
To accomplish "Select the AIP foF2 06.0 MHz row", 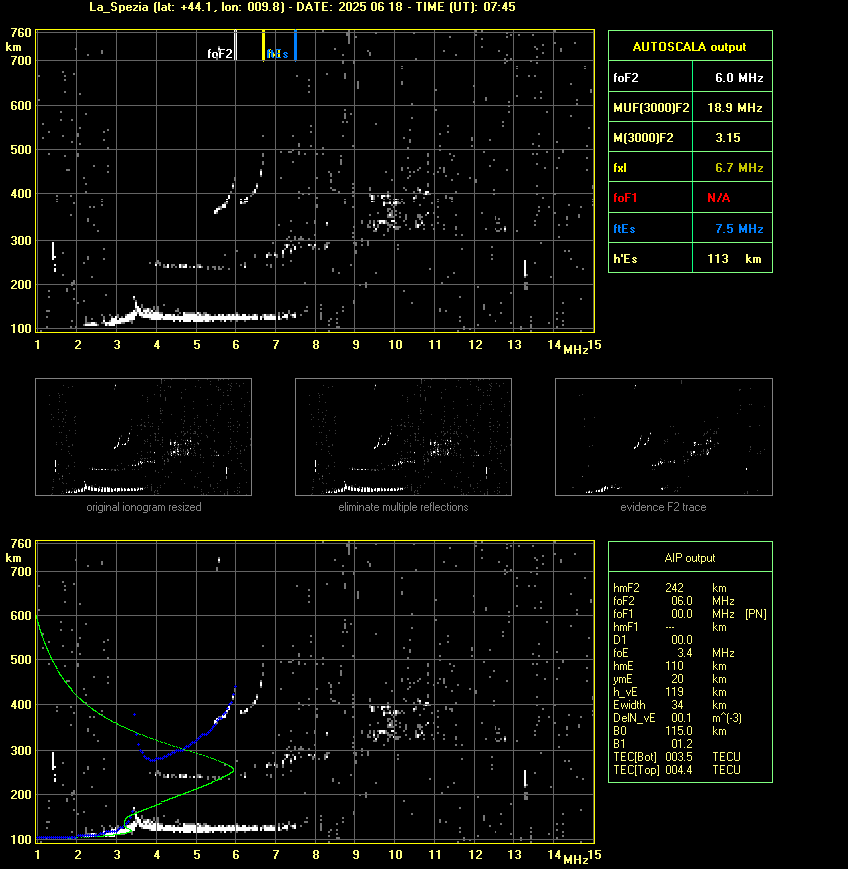I will [x=674, y=601].
